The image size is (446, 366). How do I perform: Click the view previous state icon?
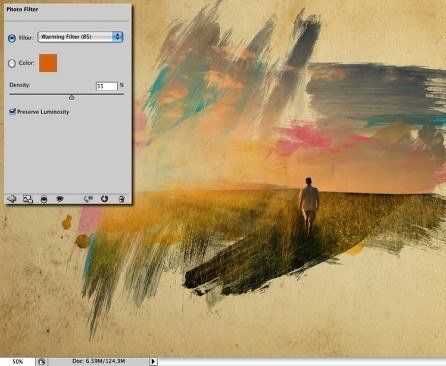[x=88, y=199]
